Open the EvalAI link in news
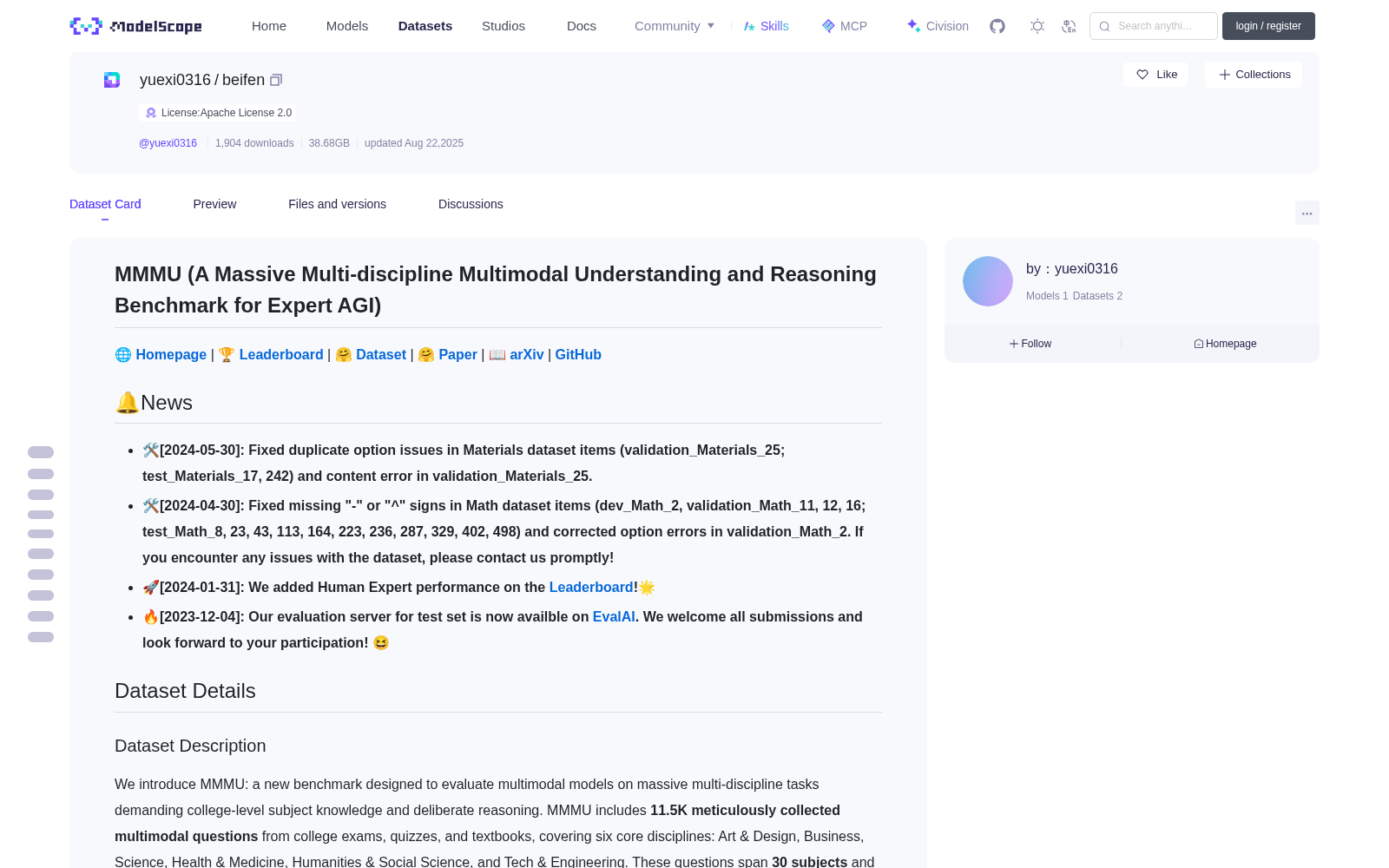Viewport: 1389px width, 868px height. [614, 616]
